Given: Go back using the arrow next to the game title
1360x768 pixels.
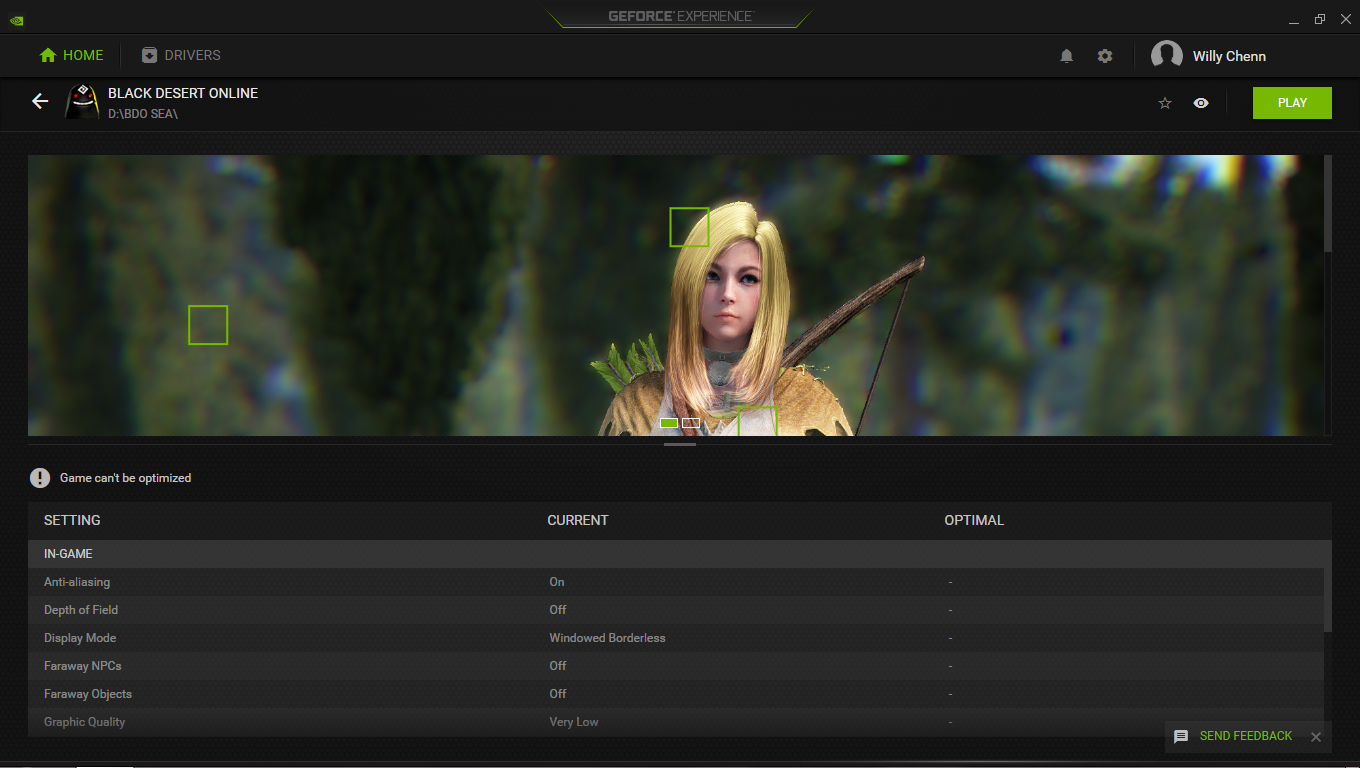Looking at the screenshot, I should (x=39, y=101).
